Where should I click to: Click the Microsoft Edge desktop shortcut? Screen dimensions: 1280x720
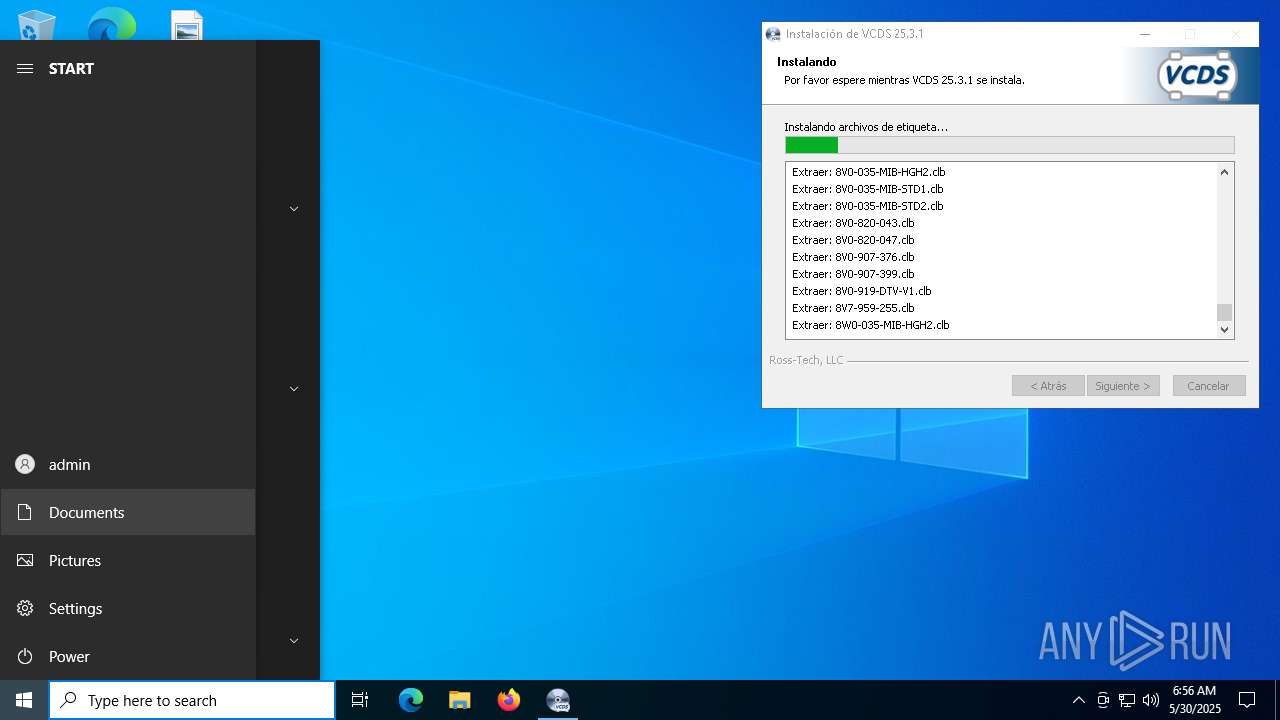[x=111, y=25]
